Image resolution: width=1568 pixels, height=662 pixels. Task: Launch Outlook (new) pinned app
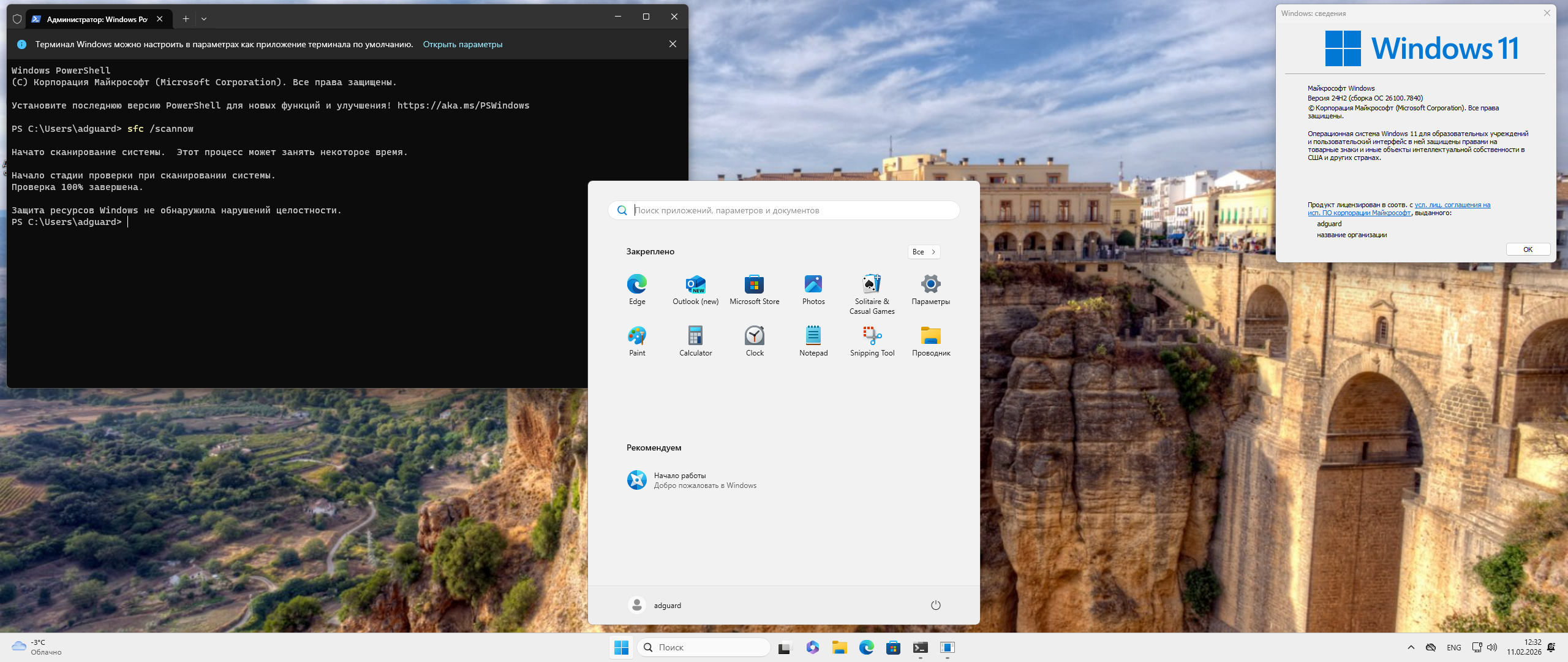tap(695, 284)
